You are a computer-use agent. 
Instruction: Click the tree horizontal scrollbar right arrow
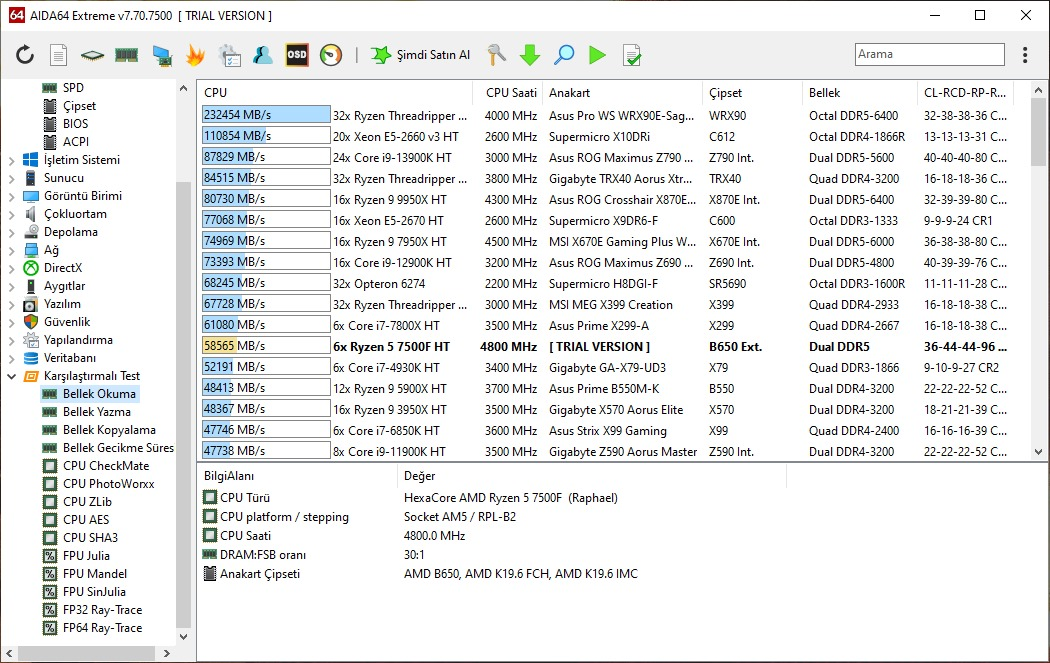coord(167,653)
